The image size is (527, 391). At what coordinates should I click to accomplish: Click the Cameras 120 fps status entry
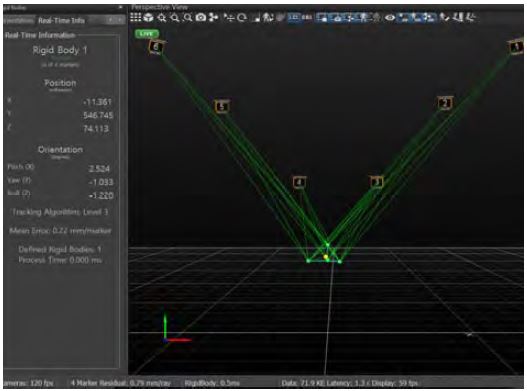(x=28, y=383)
